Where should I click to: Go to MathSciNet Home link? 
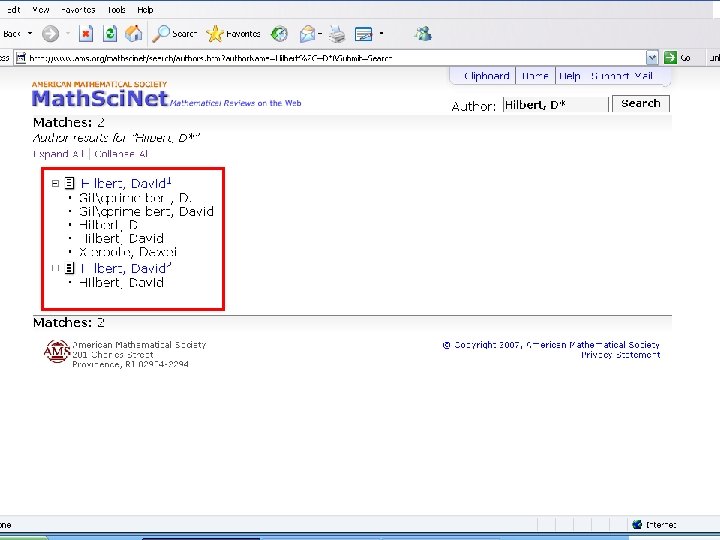coord(535,76)
